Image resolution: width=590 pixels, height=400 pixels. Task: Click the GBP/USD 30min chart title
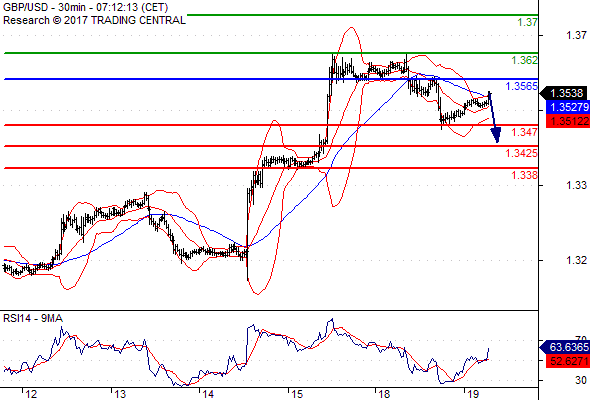click(85, 7)
